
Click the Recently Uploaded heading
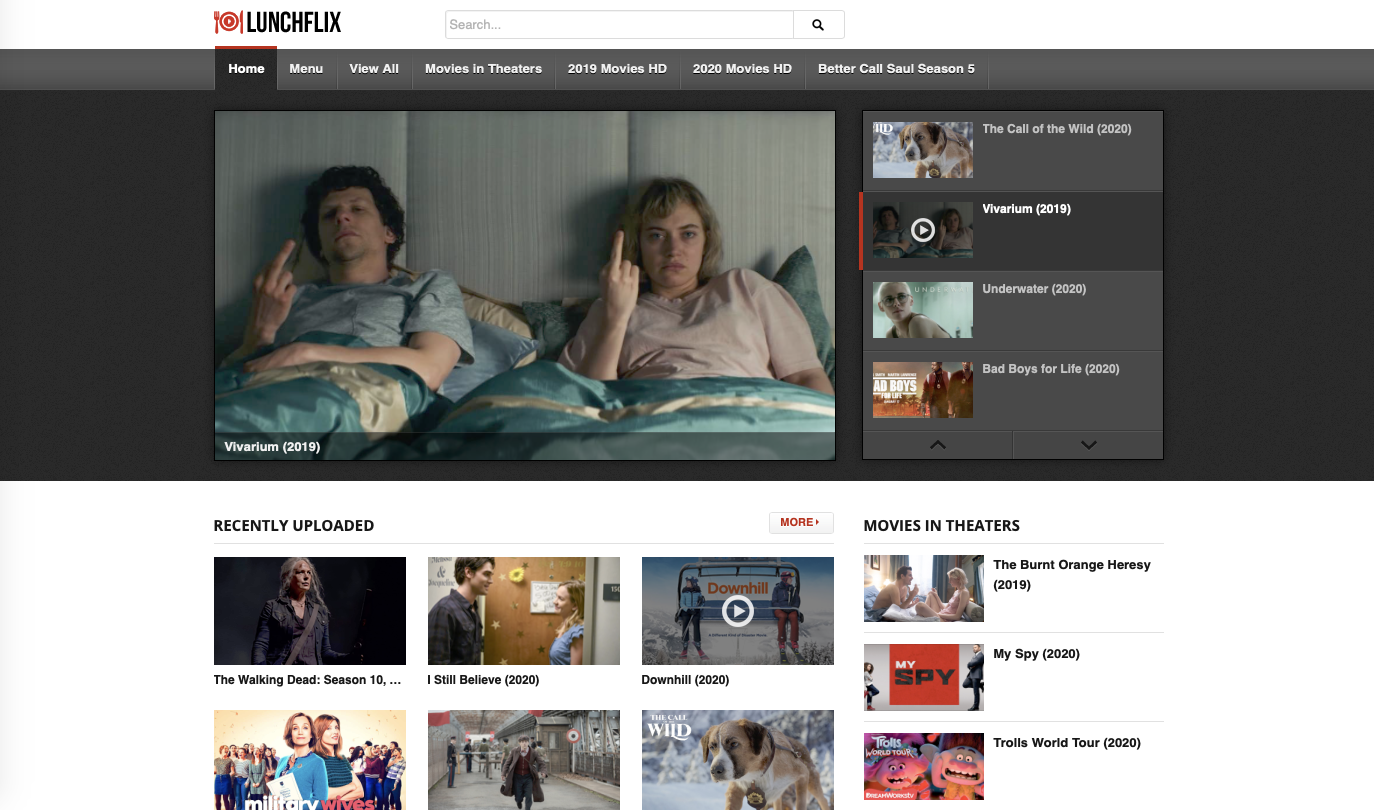(294, 526)
